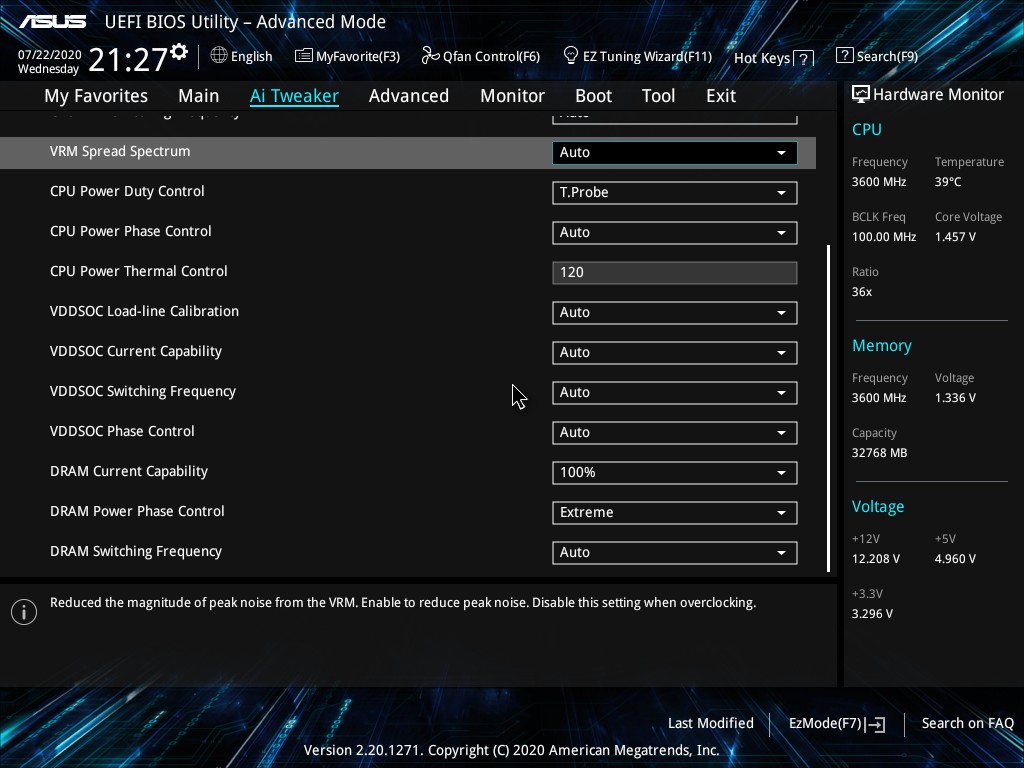Click Search on FAQ link

(x=967, y=723)
